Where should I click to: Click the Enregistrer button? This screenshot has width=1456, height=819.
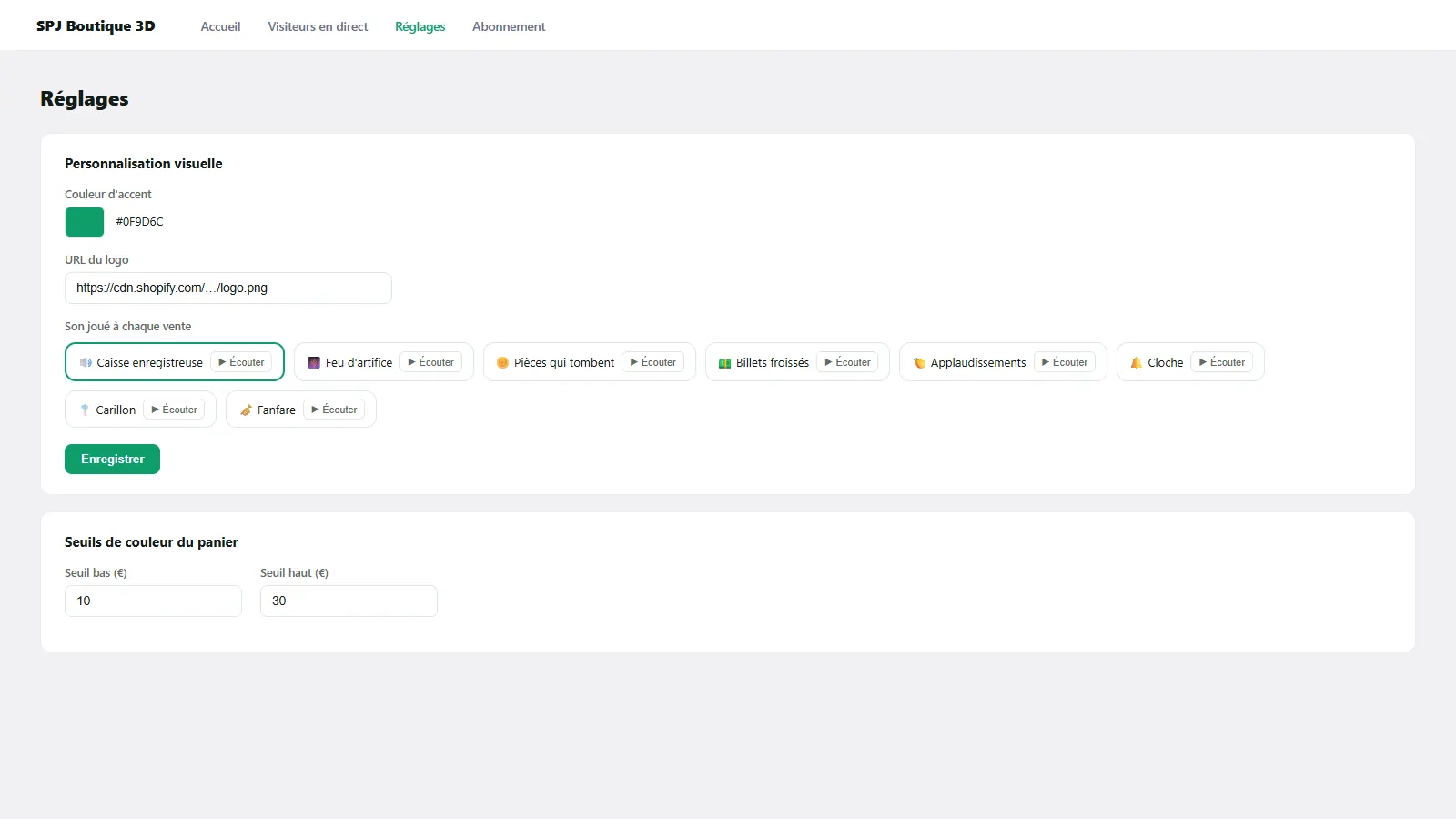point(112,459)
